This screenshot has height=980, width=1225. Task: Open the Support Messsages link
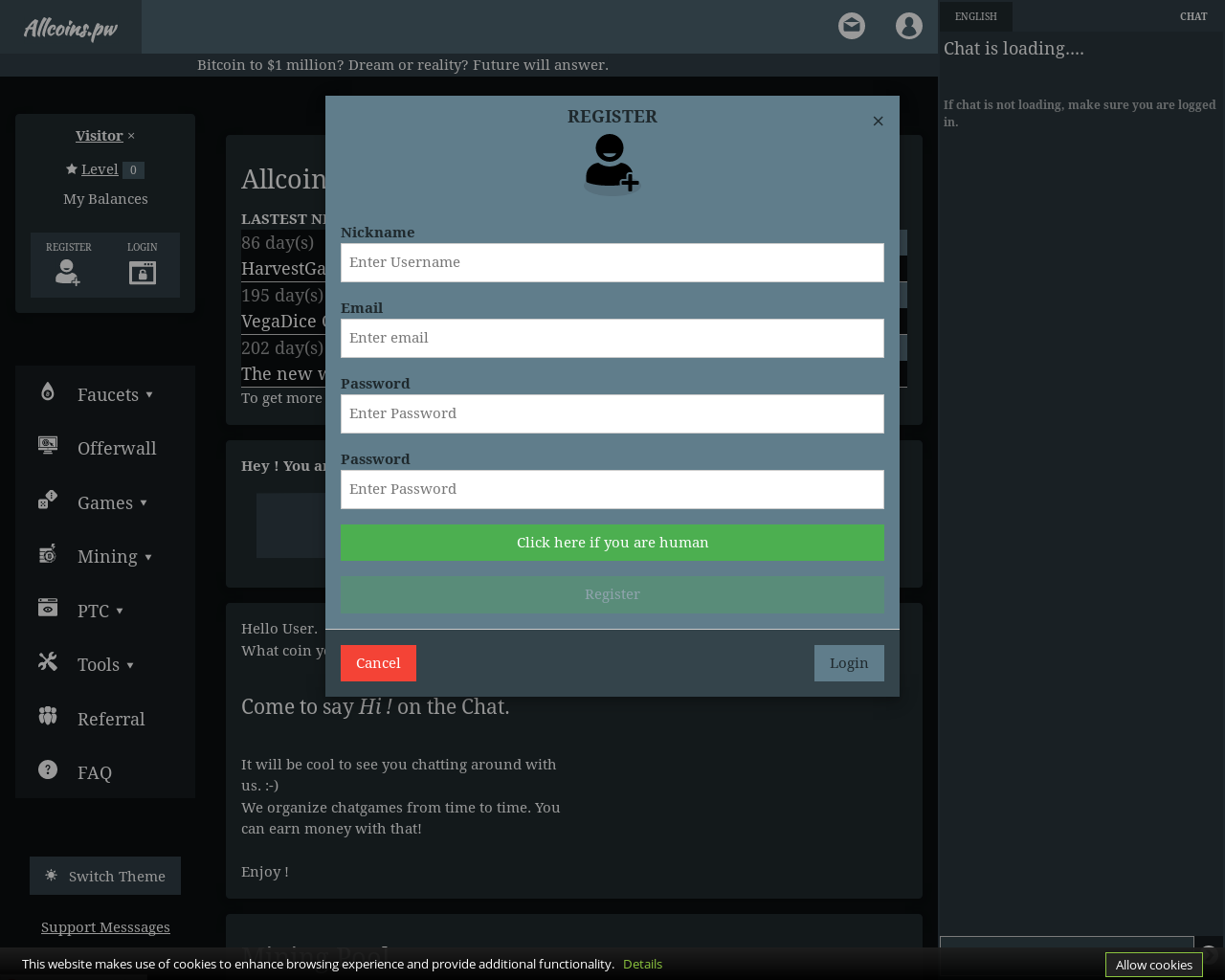[105, 927]
